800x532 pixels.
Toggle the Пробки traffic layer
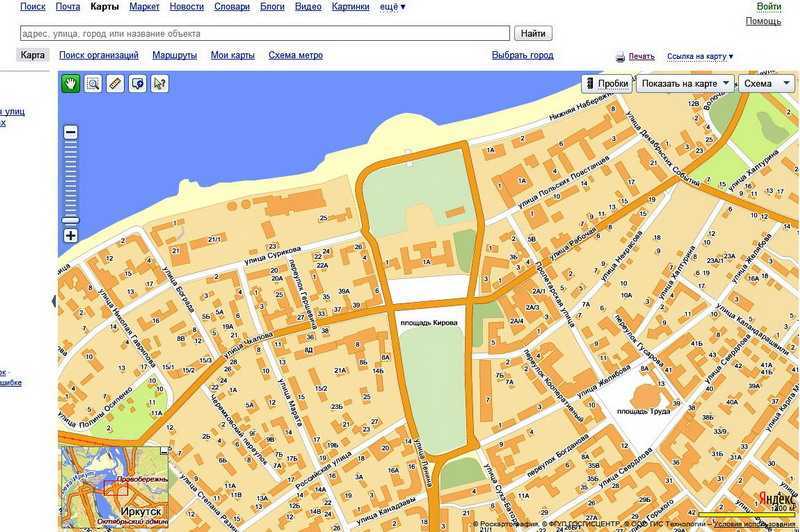608,84
